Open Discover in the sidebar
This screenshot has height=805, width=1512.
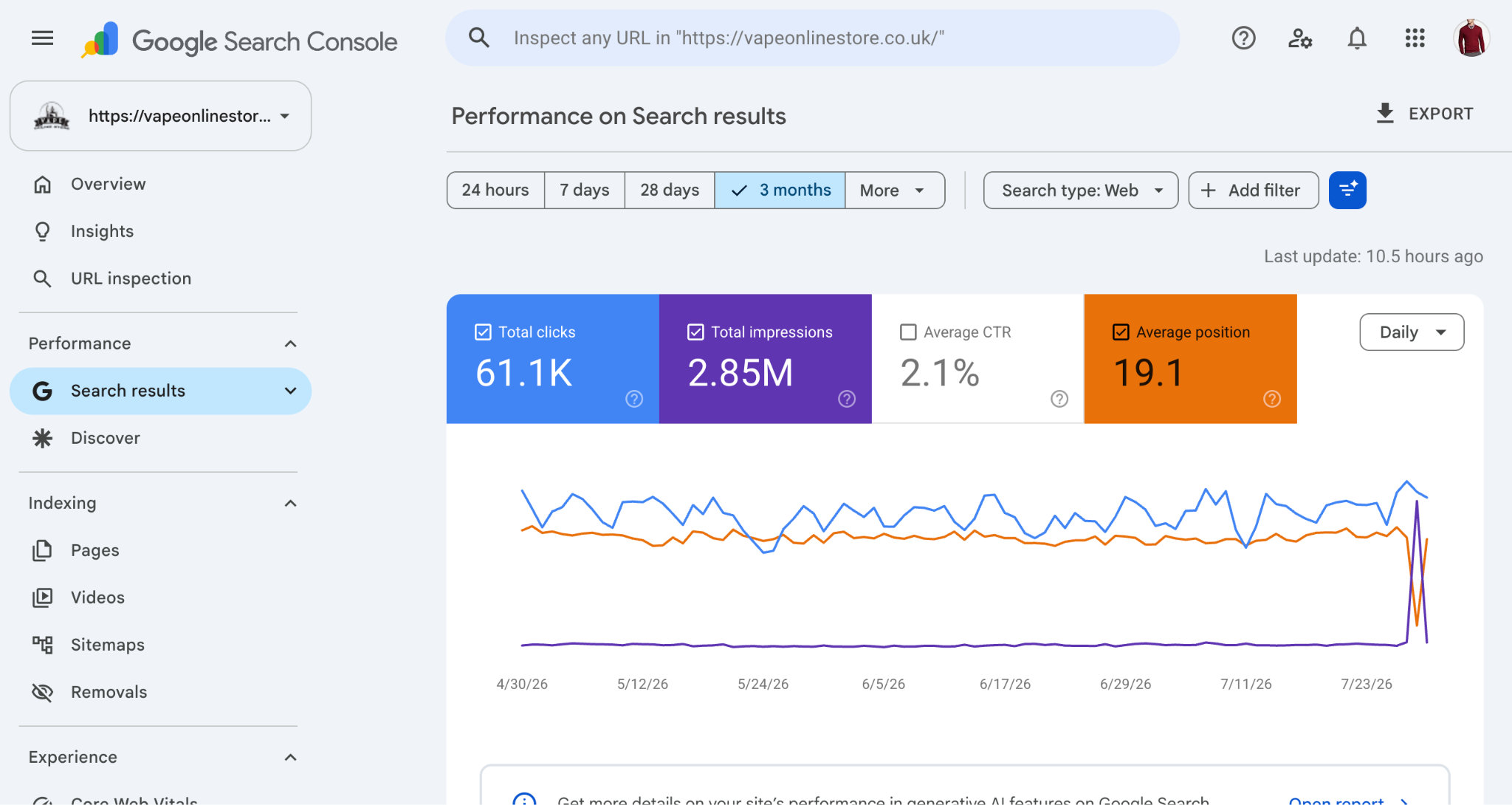tap(160, 438)
